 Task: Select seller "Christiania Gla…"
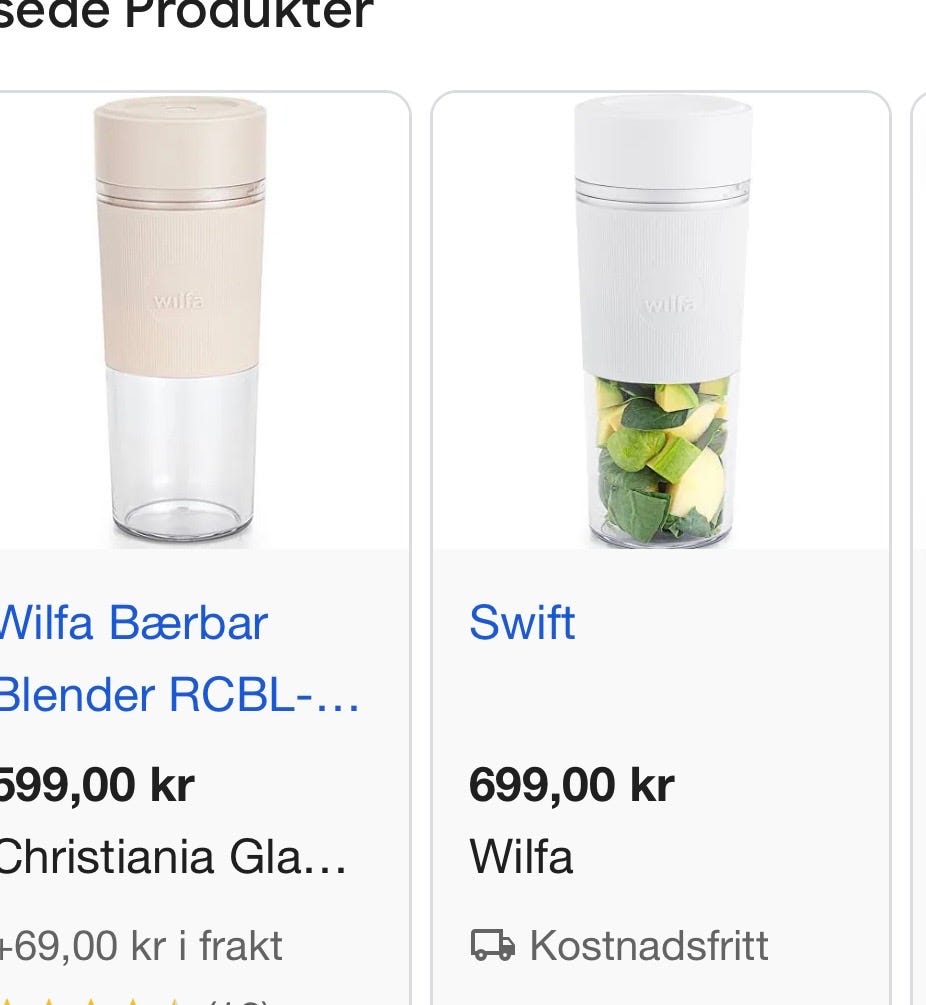(x=173, y=856)
